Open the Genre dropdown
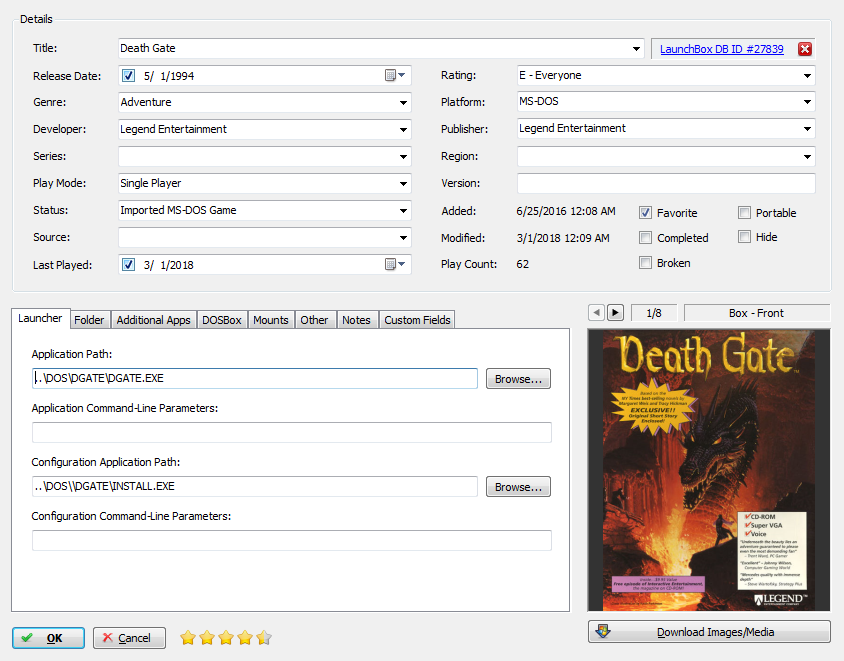 [403, 102]
